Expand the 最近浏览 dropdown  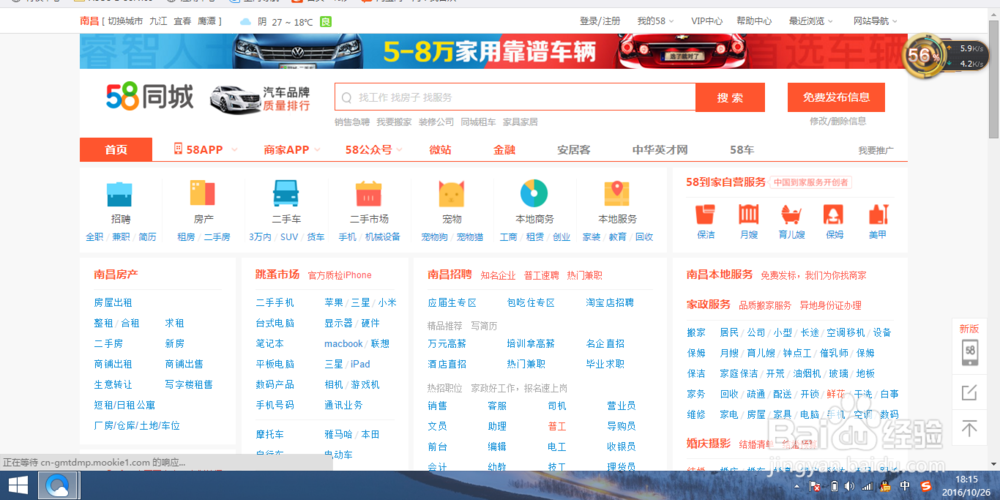pos(811,21)
